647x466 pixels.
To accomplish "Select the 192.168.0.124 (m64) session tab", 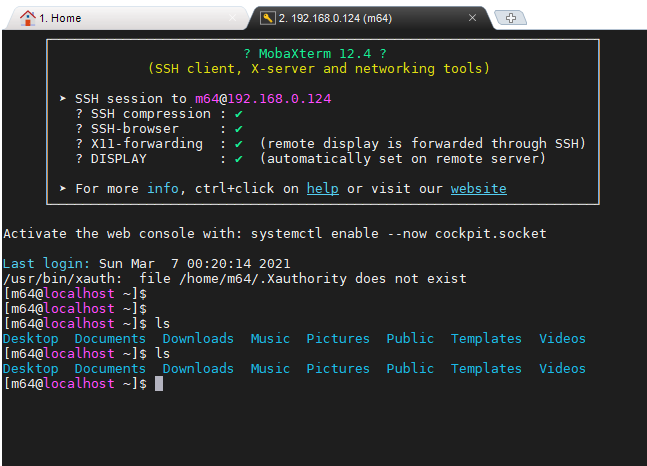I will point(369,18).
